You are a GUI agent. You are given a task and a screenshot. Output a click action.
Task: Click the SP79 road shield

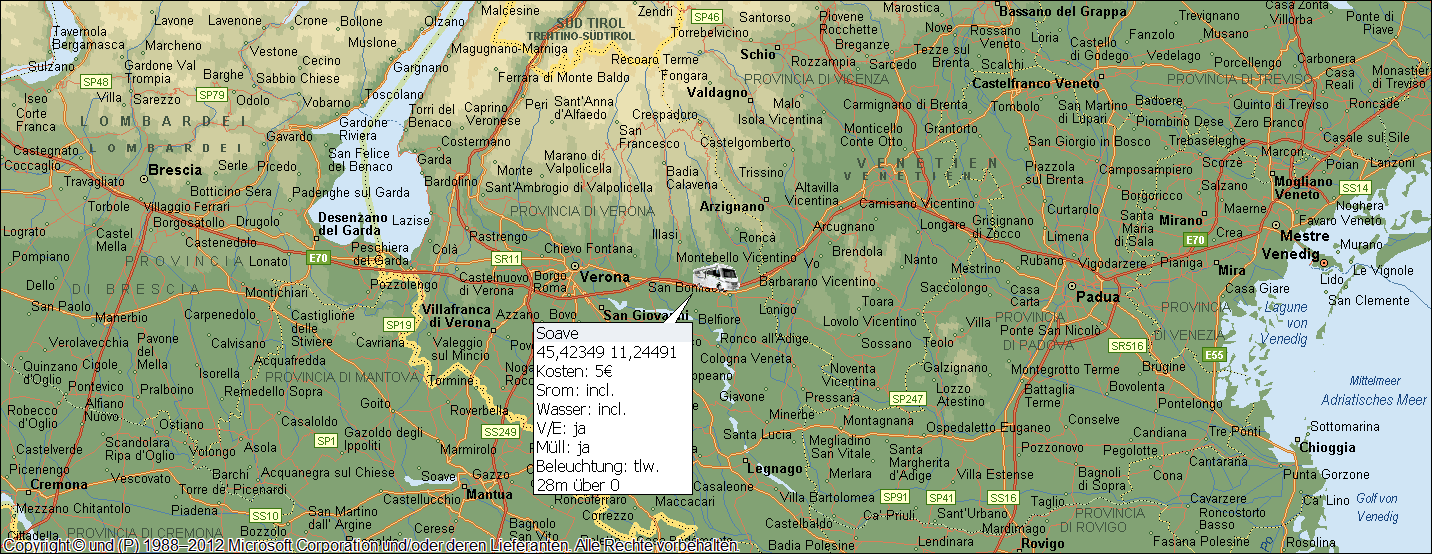211,95
